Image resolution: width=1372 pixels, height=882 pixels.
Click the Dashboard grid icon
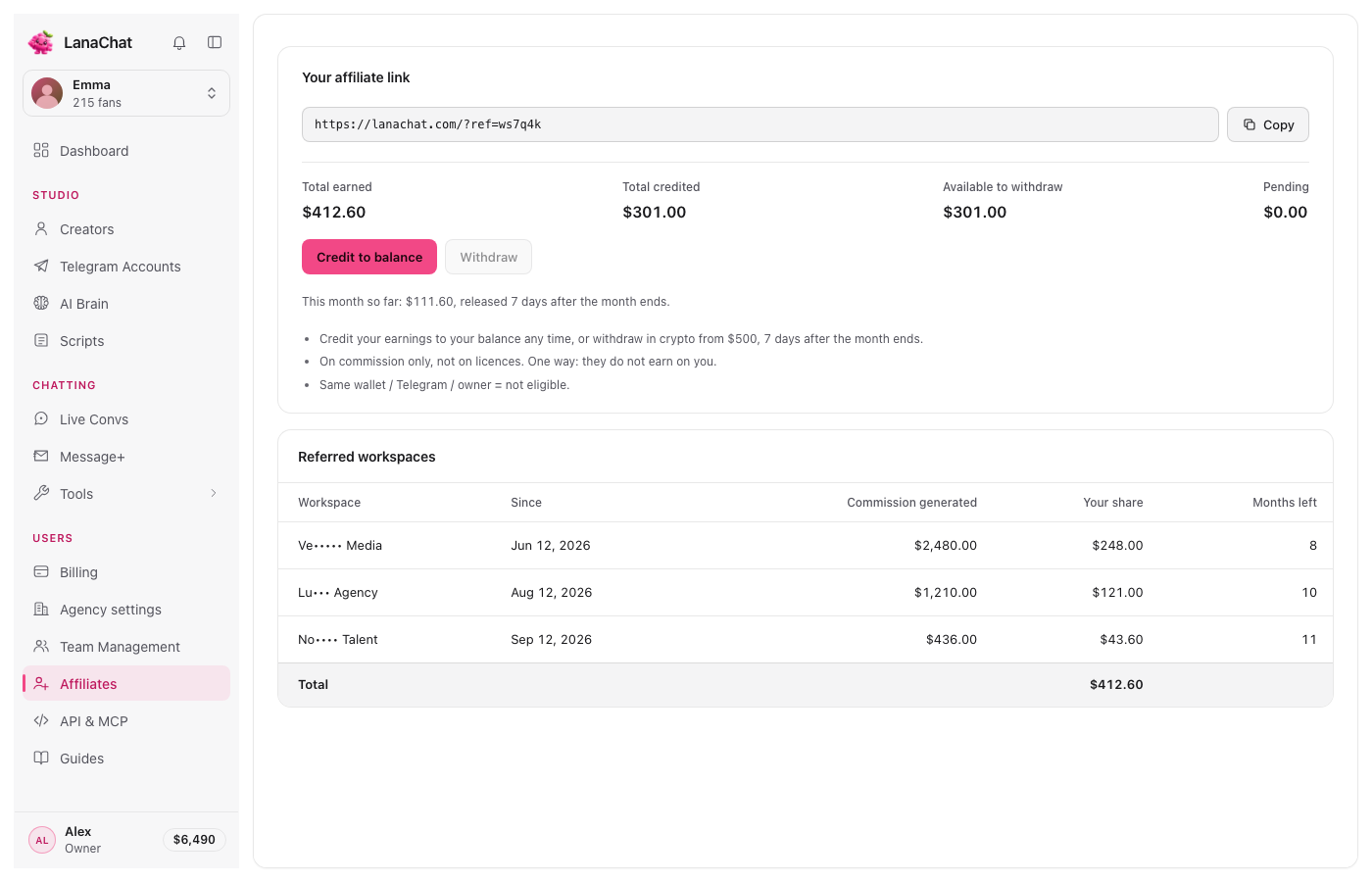point(41,150)
